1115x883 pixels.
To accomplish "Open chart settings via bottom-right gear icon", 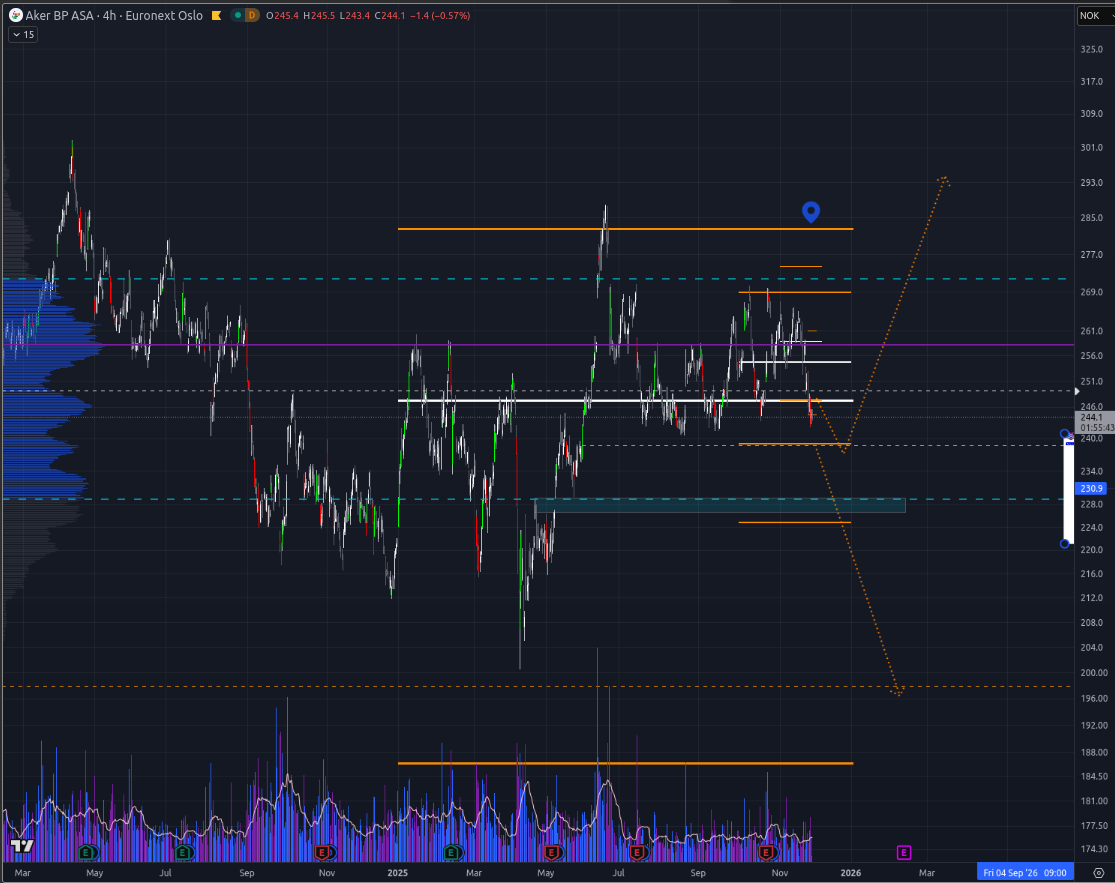I will click(1098, 873).
